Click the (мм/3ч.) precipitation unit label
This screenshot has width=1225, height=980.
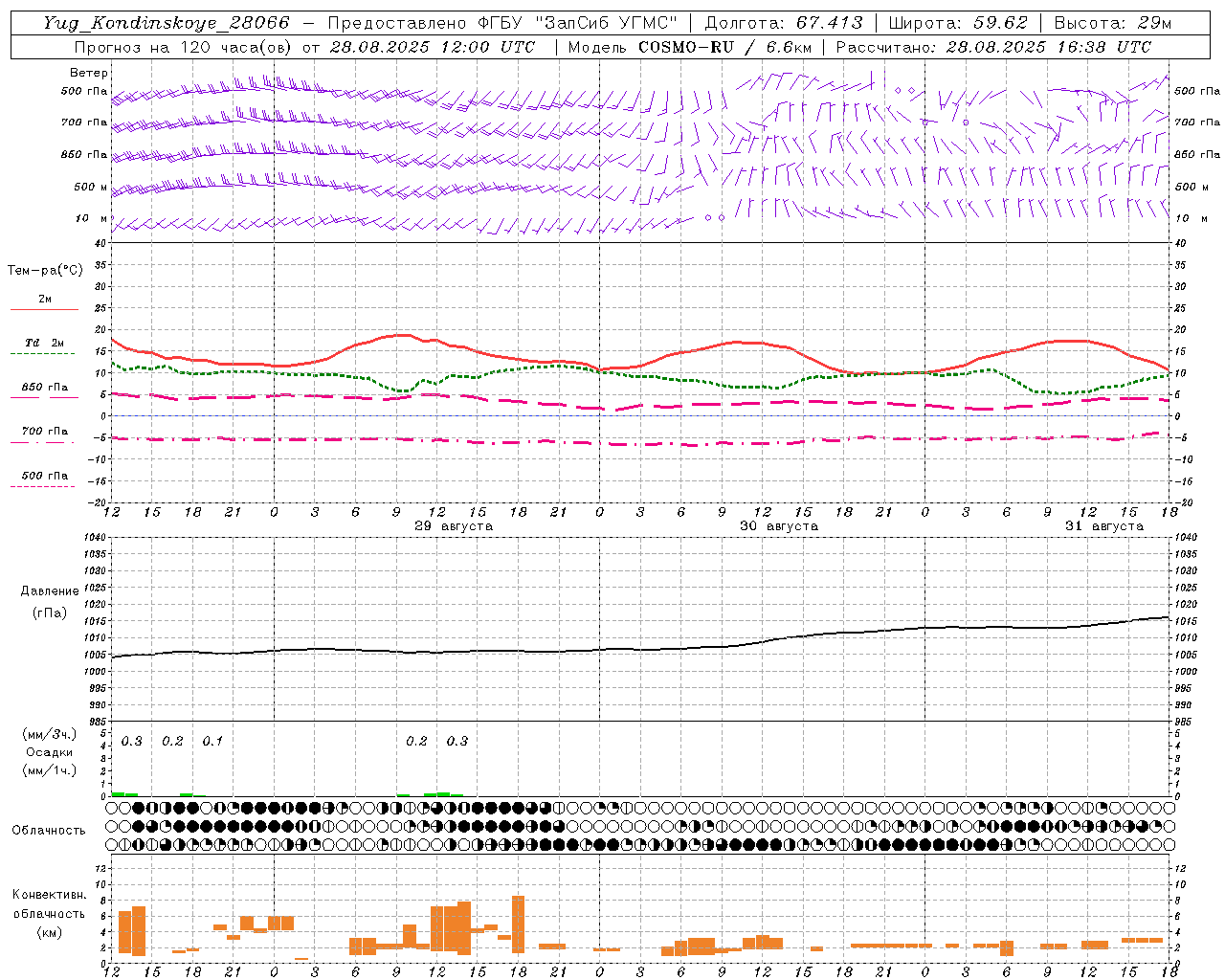click(x=50, y=735)
